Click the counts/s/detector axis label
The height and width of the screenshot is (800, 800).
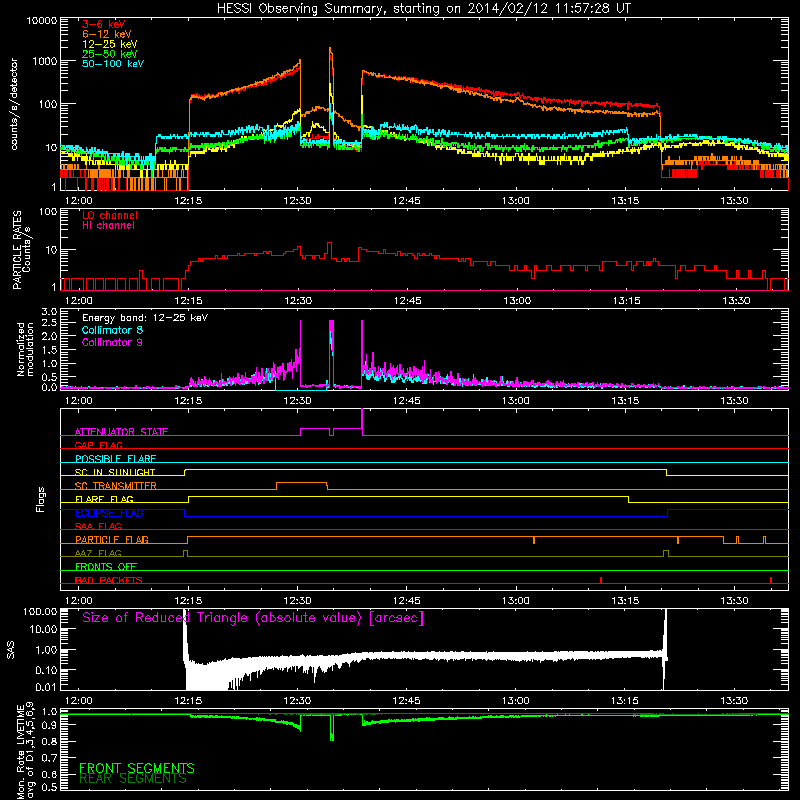coord(14,104)
